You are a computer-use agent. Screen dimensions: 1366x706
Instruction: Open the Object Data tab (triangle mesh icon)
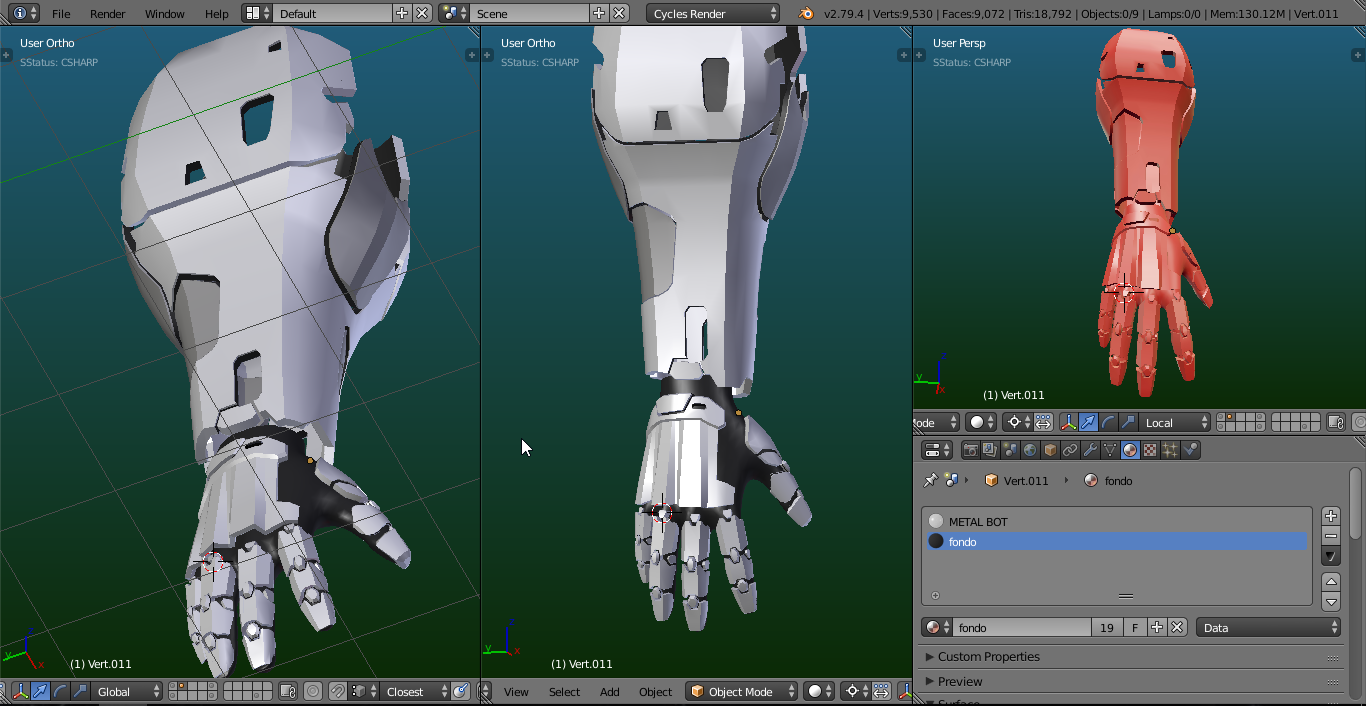pyautogui.click(x=1110, y=450)
